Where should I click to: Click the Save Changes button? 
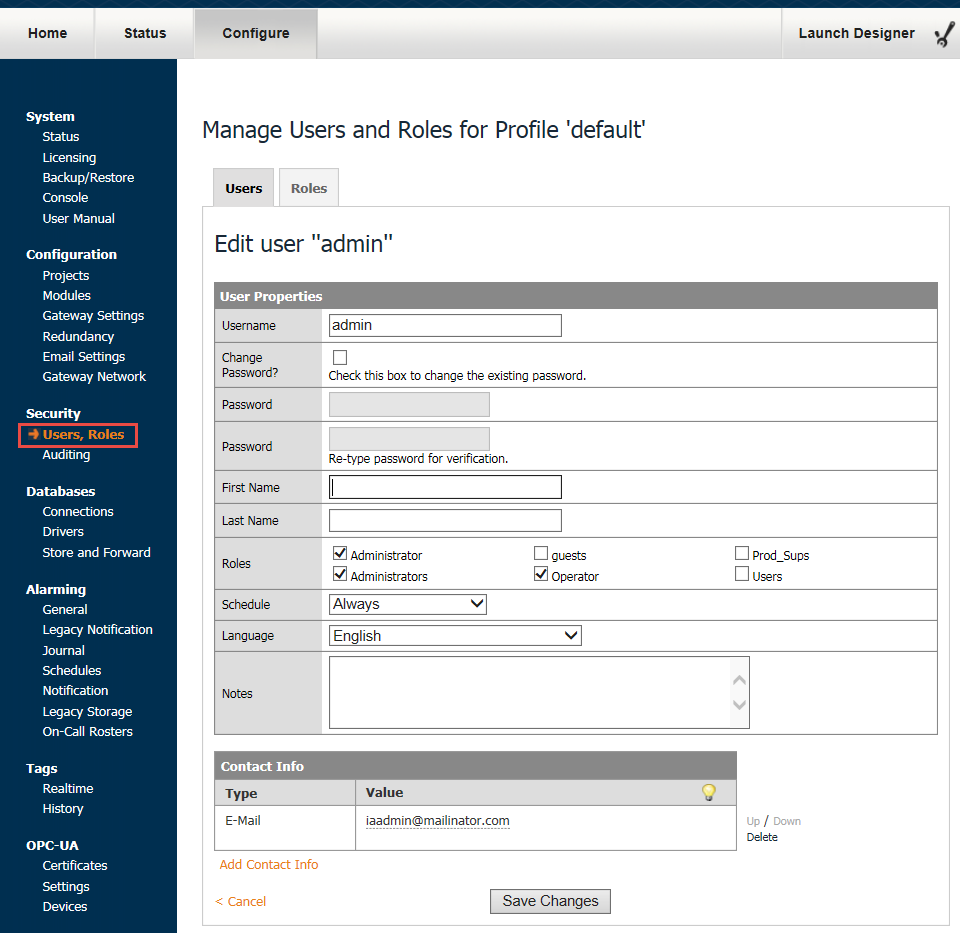point(550,901)
